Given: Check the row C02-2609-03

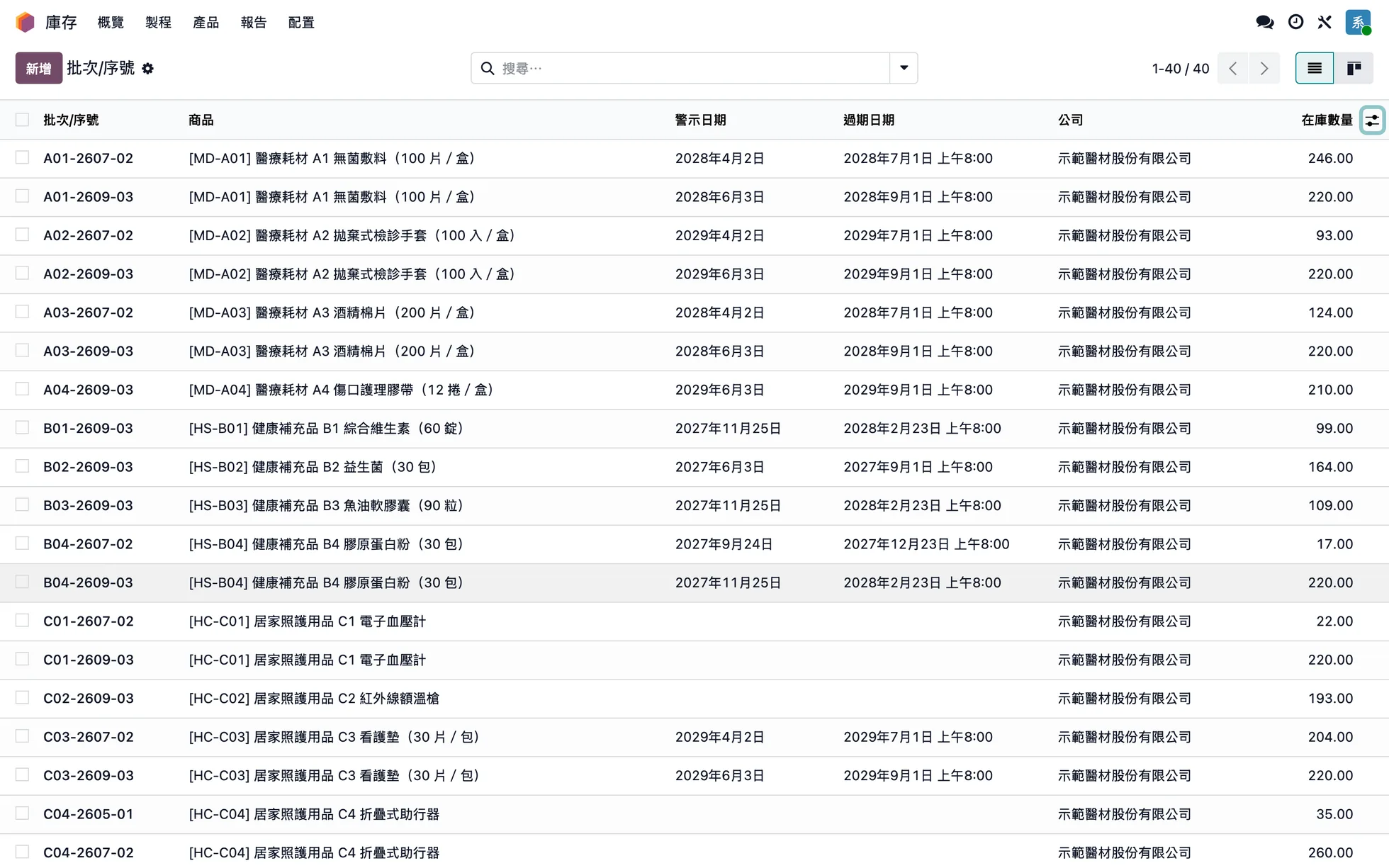Looking at the screenshot, I should tap(23, 697).
